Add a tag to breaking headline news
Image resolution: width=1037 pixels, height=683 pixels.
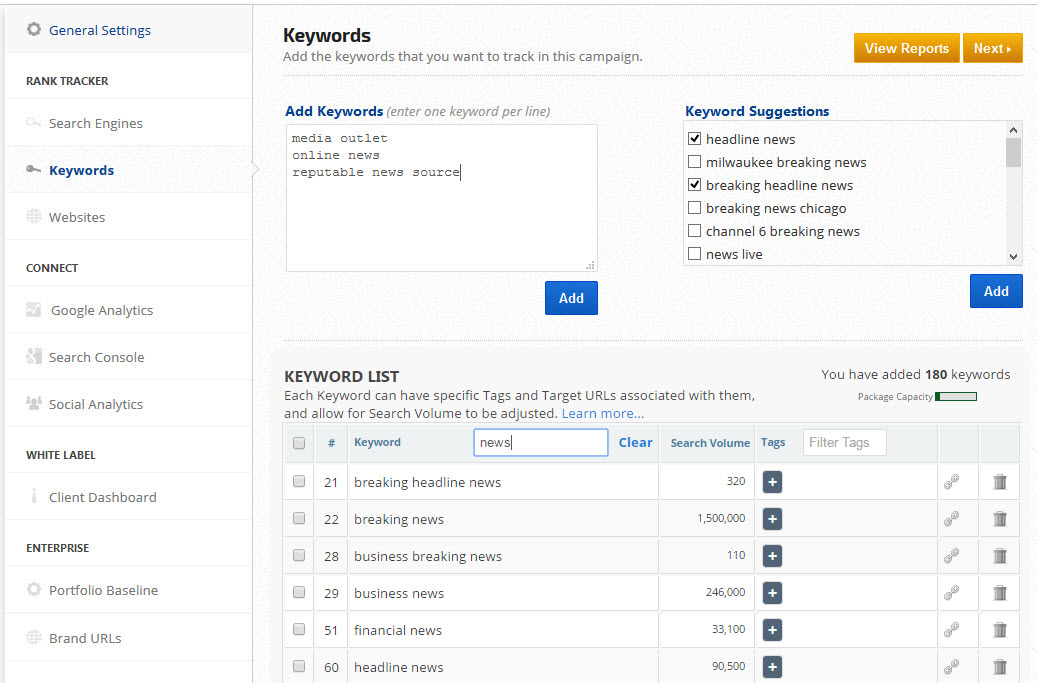point(772,482)
